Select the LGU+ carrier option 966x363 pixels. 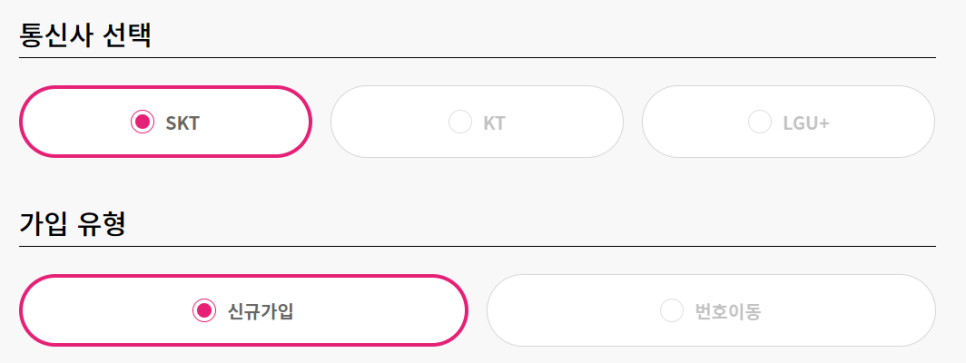pos(789,122)
